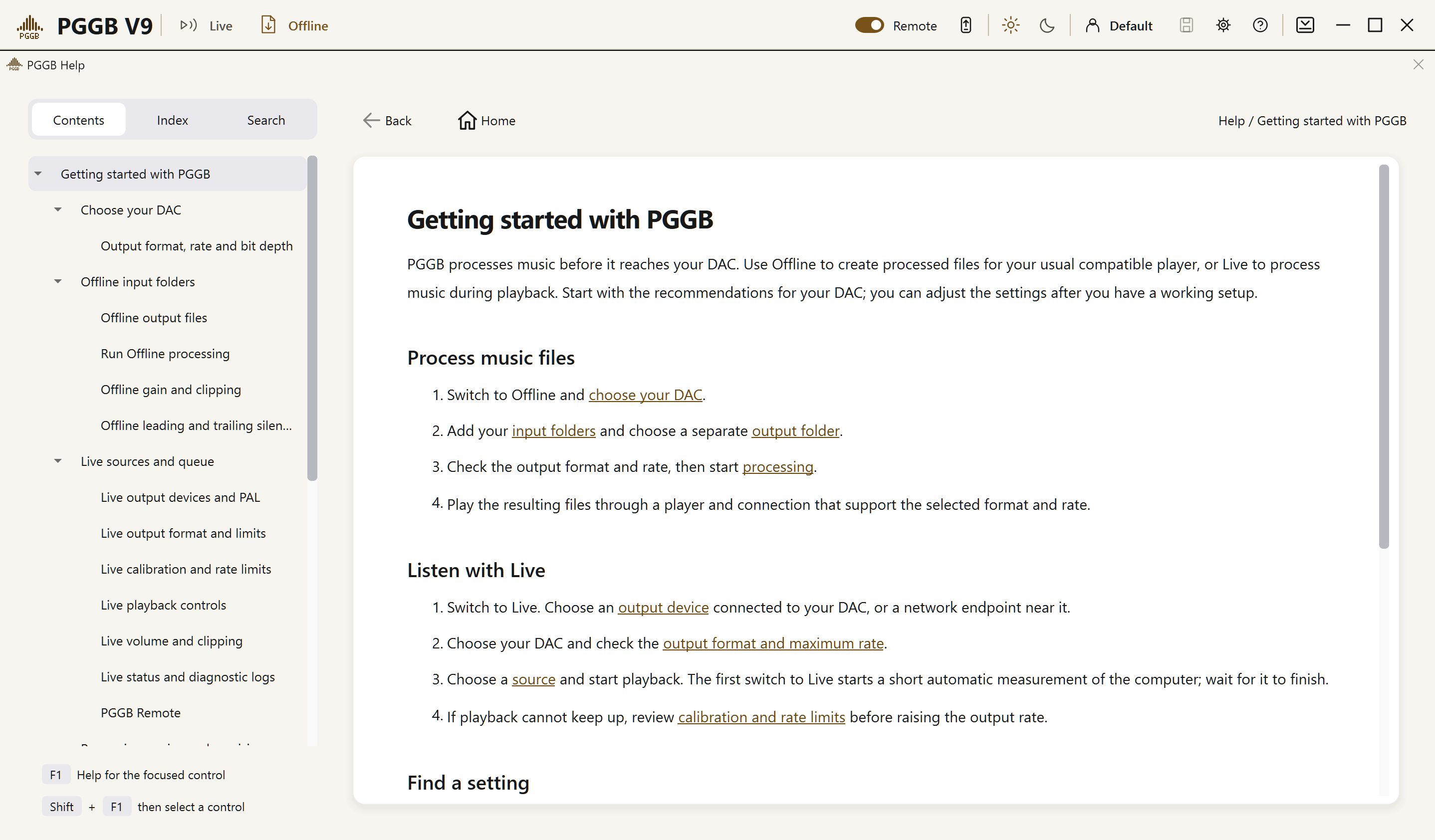Switch to Offline mode
The height and width of the screenshot is (840, 1435).
(294, 25)
